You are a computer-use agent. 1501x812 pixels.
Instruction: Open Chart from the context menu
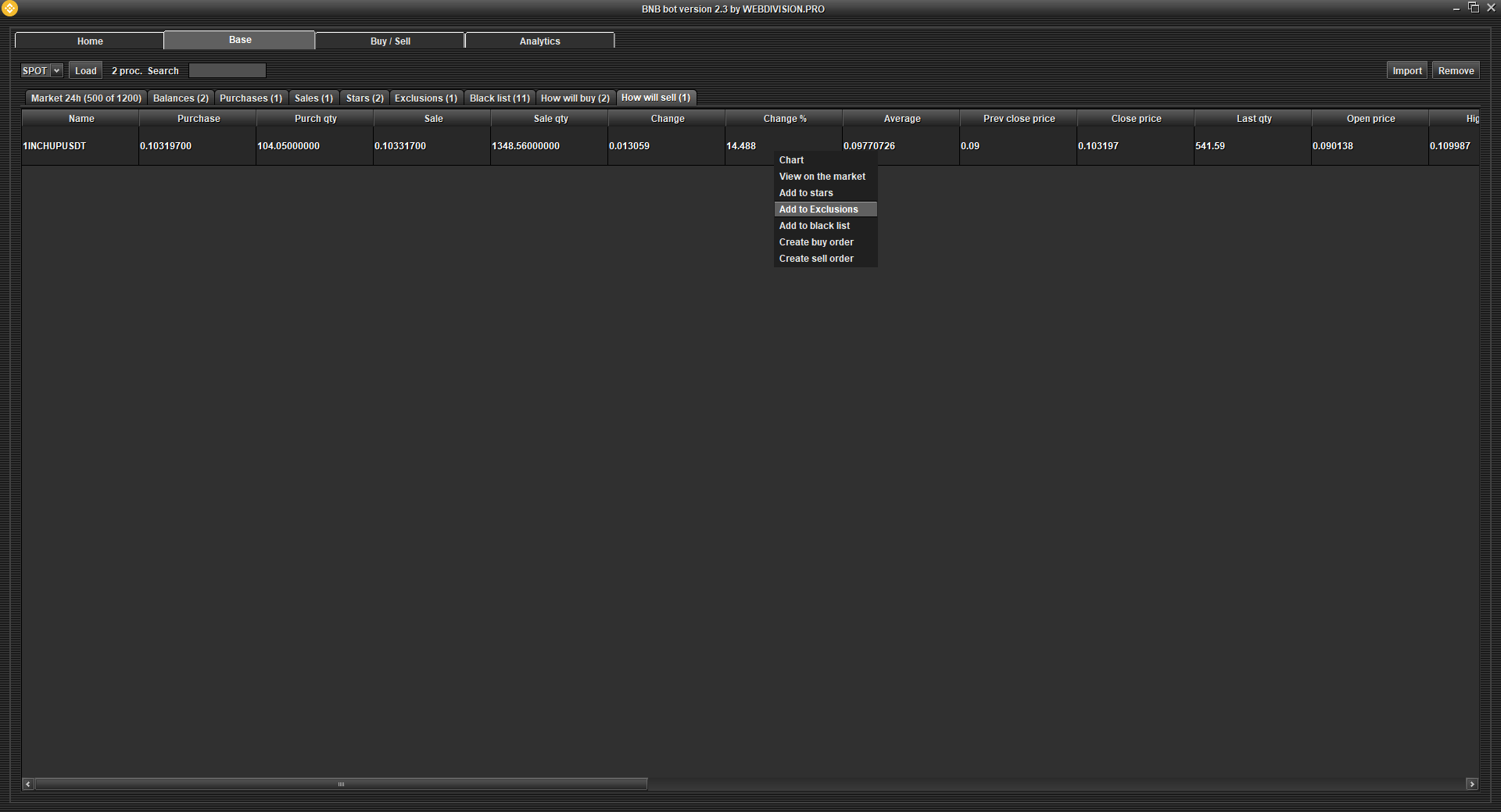(791, 160)
